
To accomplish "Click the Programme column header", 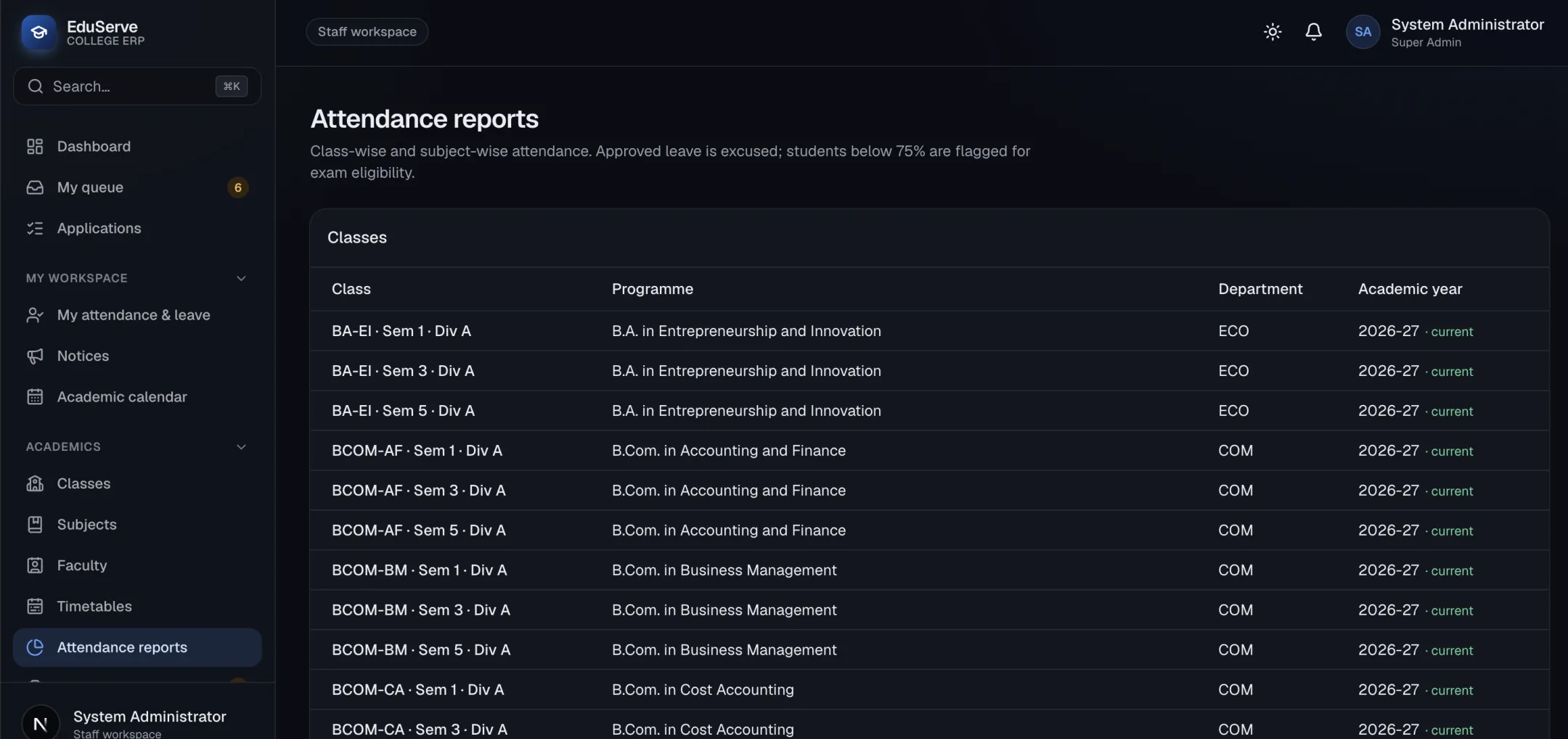I will click(x=652, y=289).
